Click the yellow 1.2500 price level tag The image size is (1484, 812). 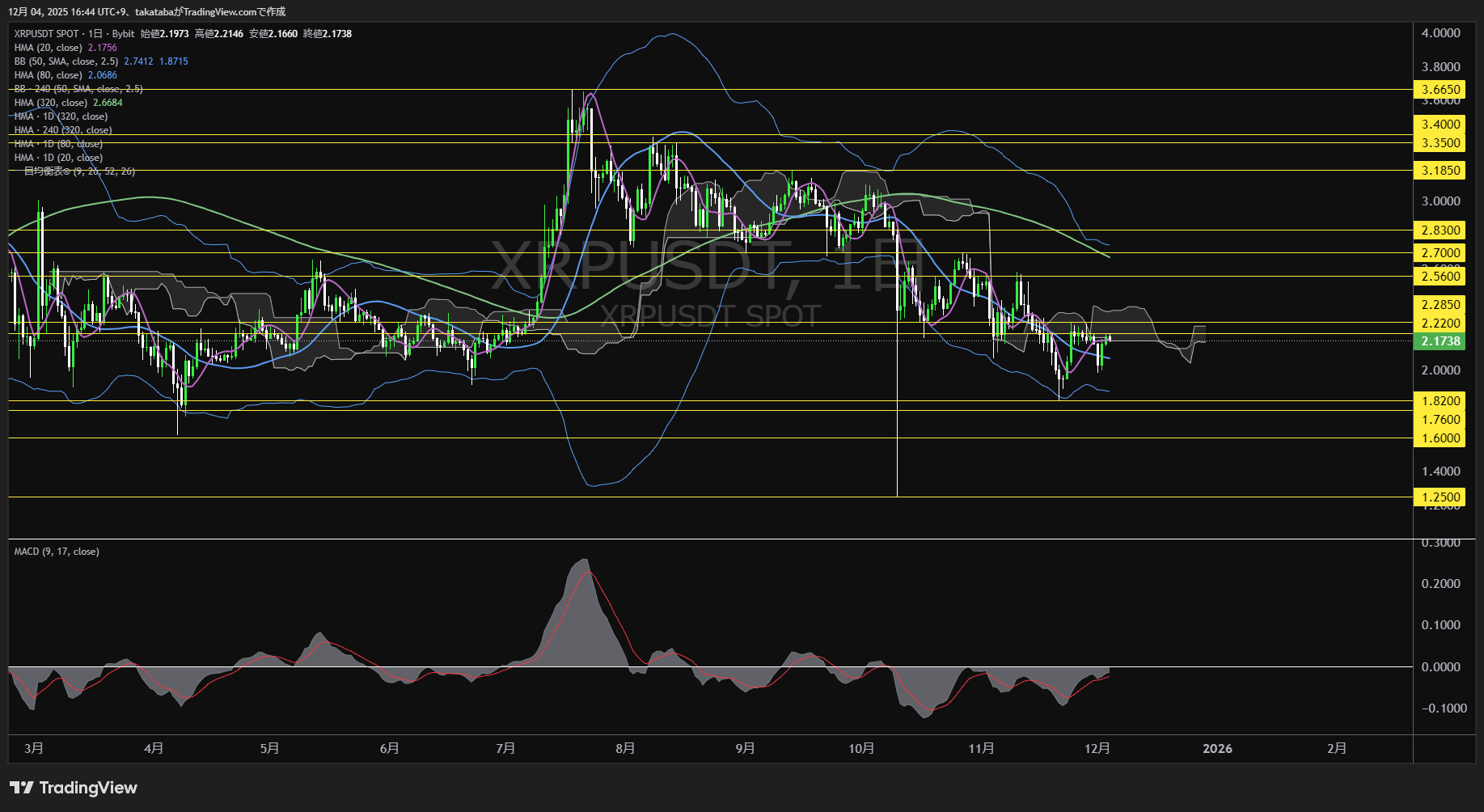click(1440, 497)
